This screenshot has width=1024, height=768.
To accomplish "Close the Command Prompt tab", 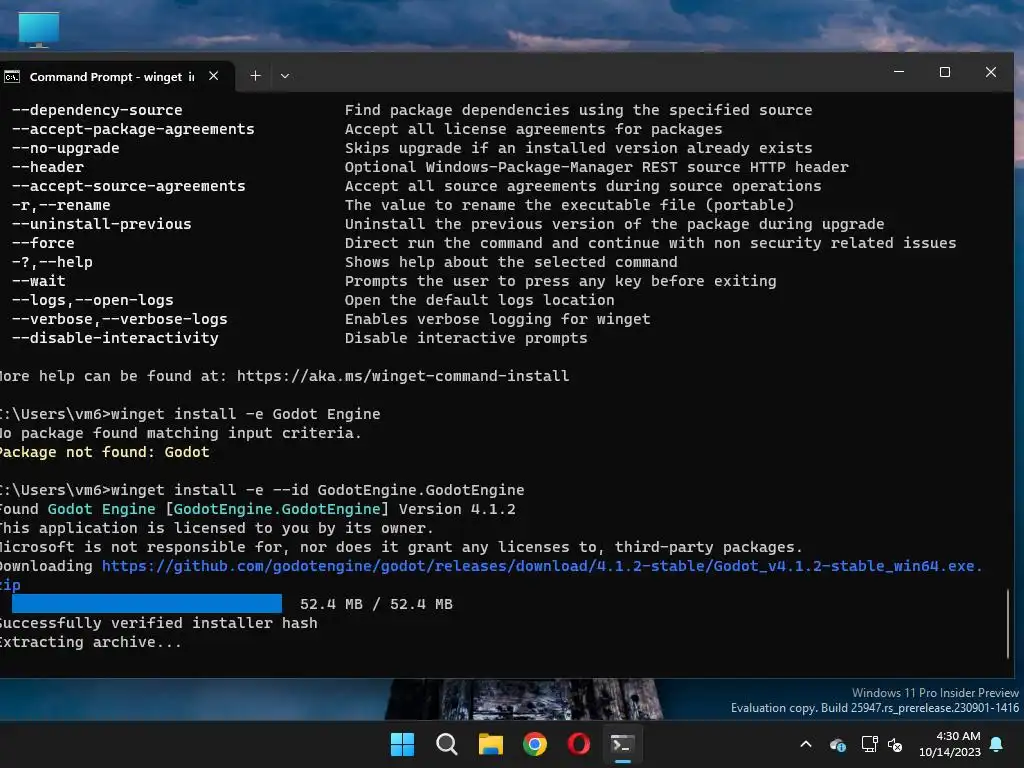I will coord(214,76).
